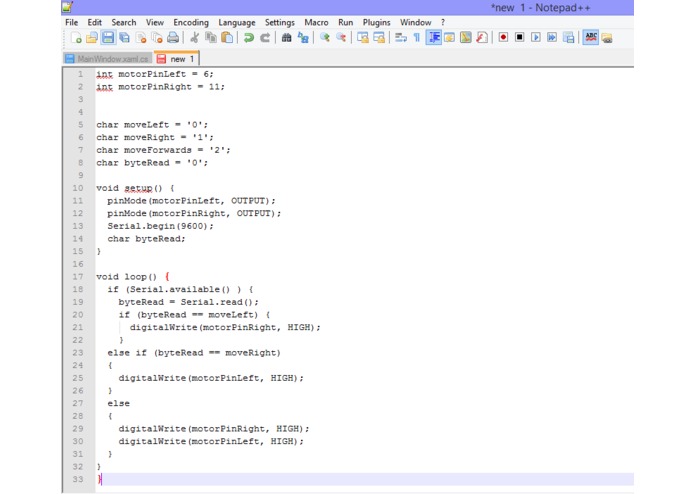Open the File menu

(71, 22)
